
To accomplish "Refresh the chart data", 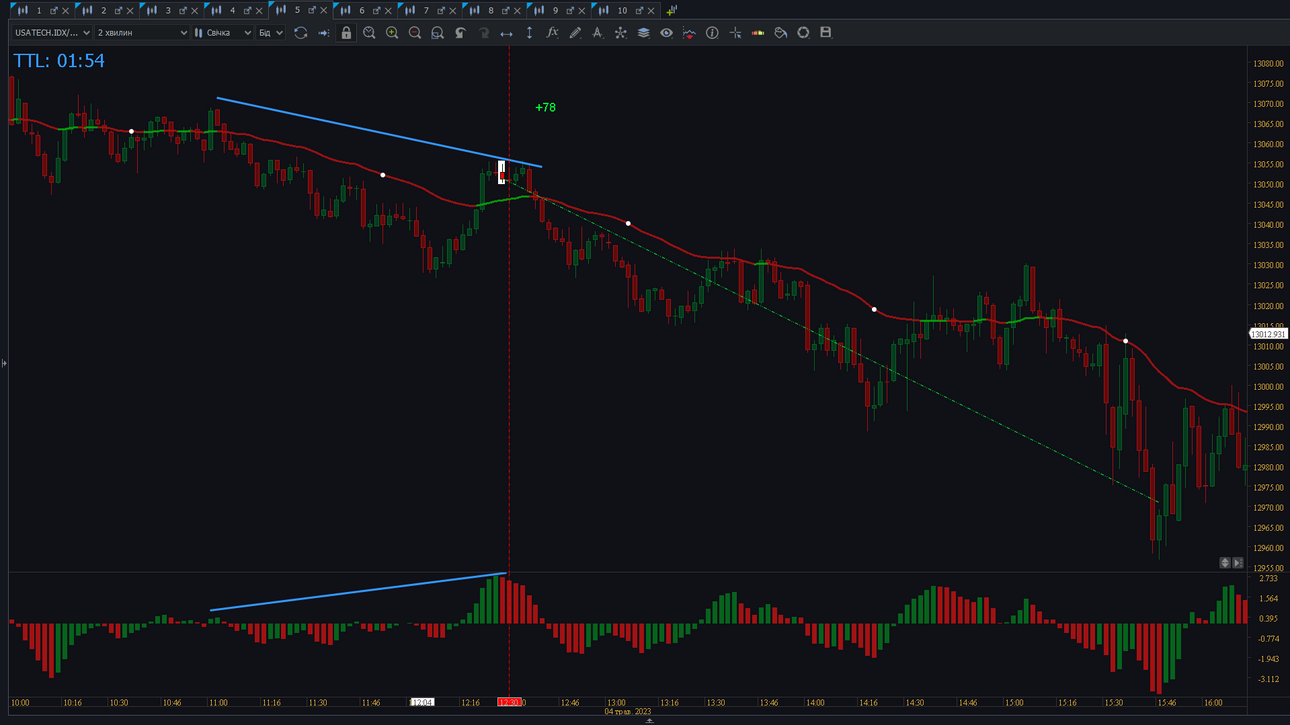I will 300,33.
